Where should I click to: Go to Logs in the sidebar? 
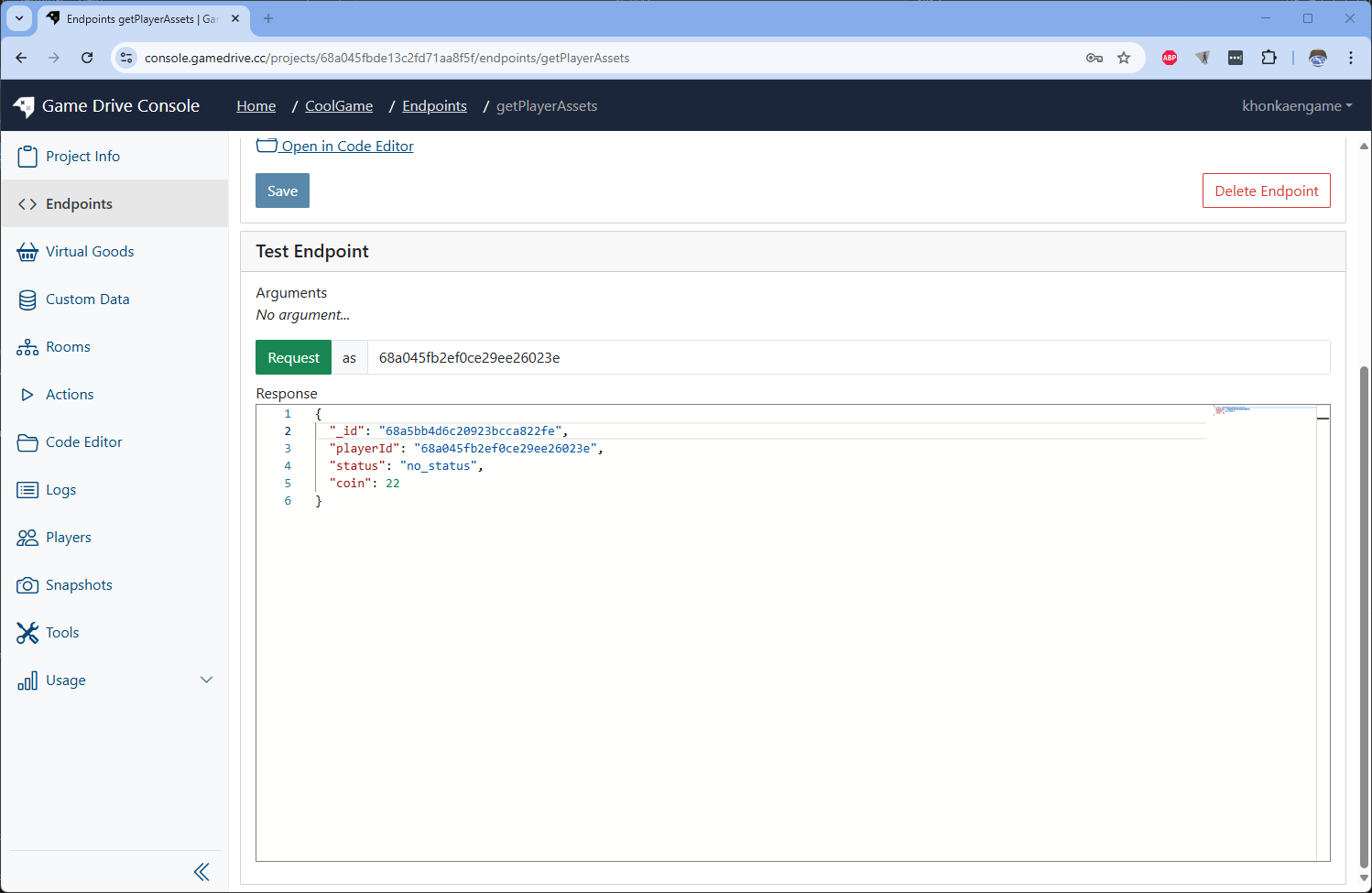(x=60, y=490)
